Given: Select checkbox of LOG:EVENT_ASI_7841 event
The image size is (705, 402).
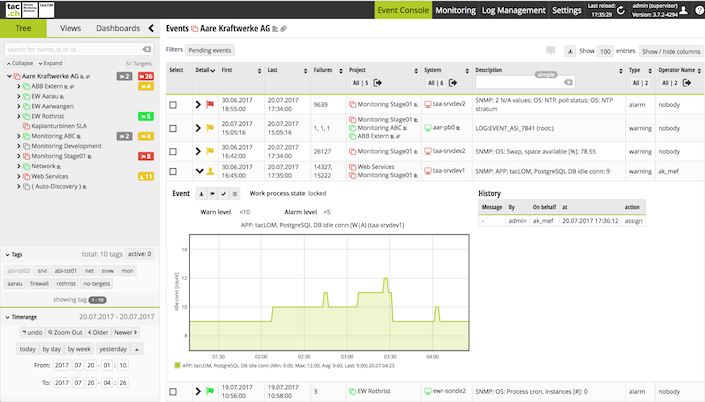Looking at the screenshot, I should [173, 129].
